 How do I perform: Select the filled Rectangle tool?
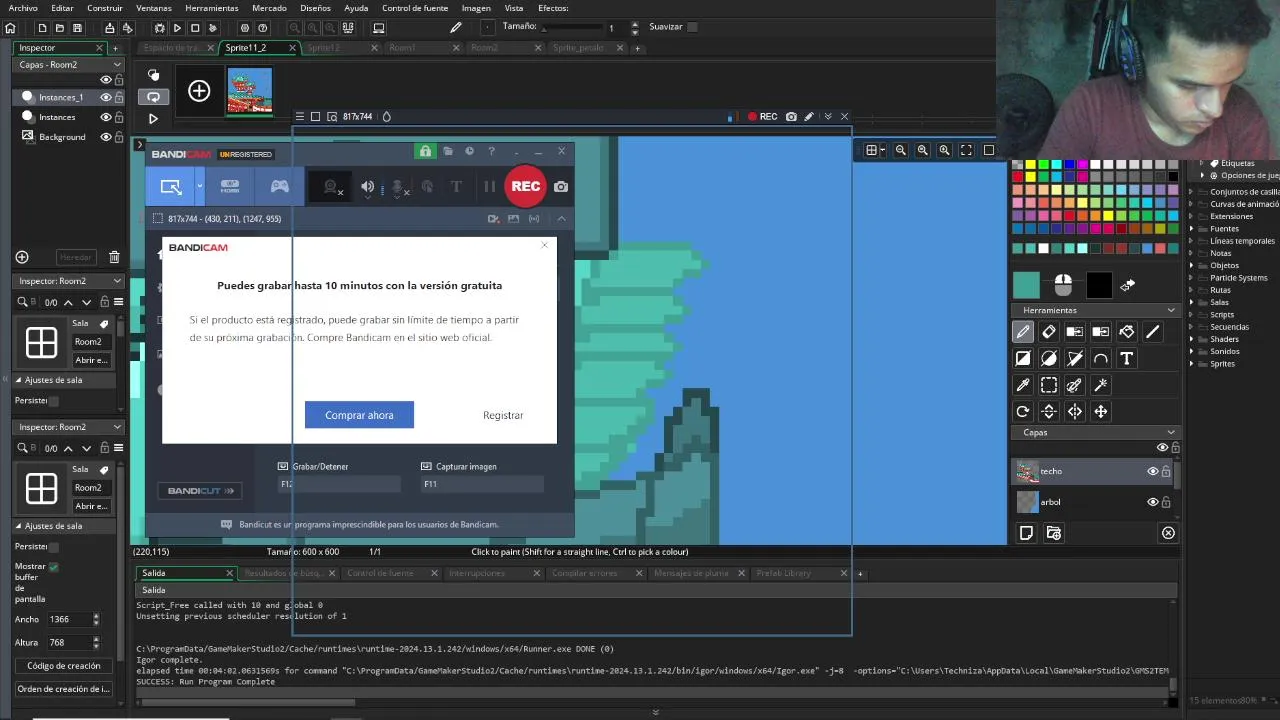pyautogui.click(x=1023, y=358)
